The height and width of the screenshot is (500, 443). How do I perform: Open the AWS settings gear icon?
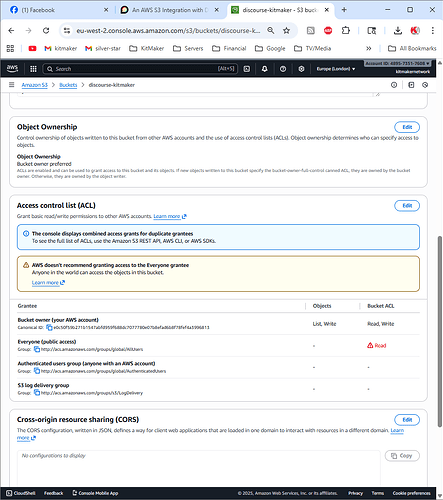tap(301, 69)
